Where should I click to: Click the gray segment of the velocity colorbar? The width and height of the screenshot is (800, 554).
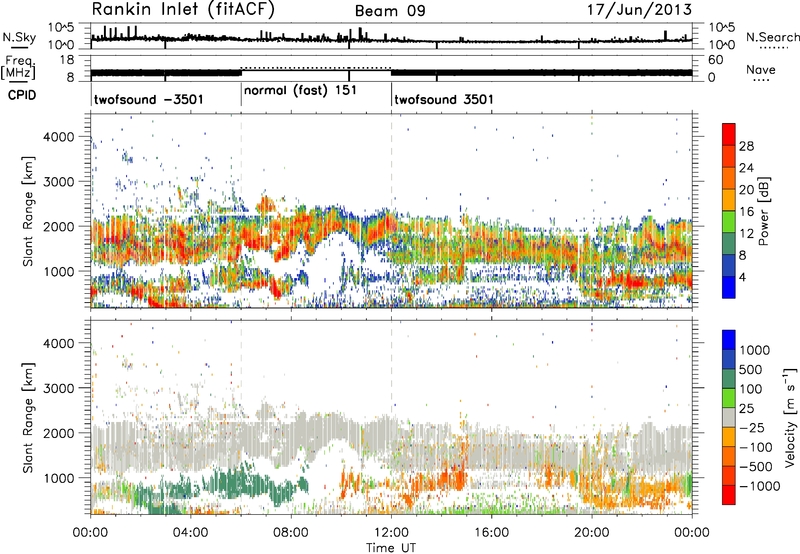(x=729, y=417)
